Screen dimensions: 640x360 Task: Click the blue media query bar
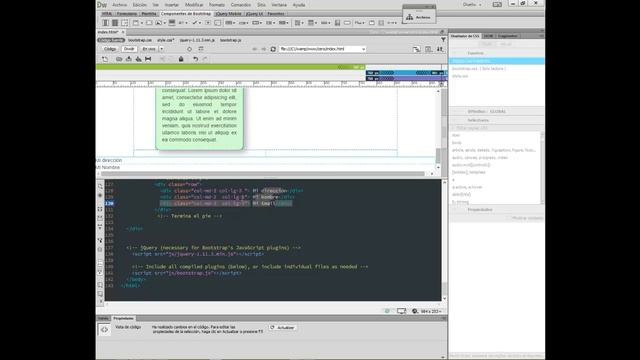coord(407,73)
